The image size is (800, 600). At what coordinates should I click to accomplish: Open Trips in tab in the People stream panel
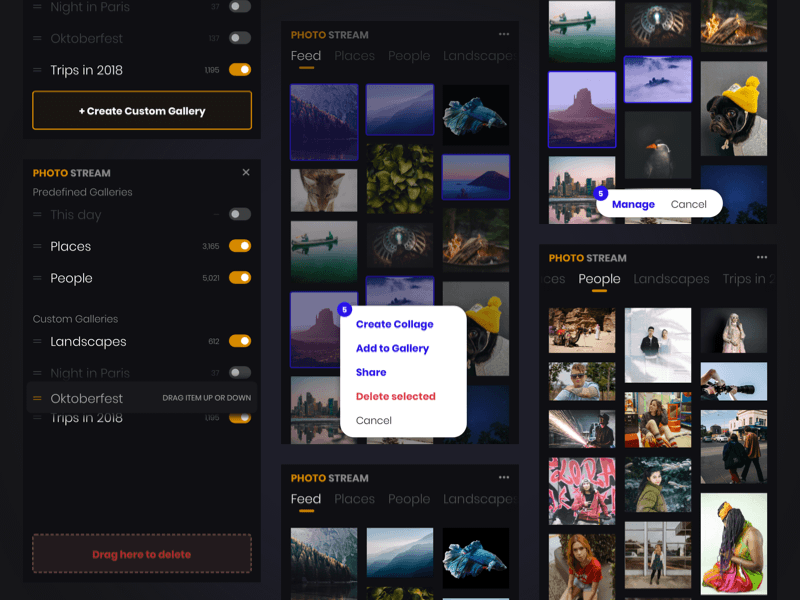748,279
